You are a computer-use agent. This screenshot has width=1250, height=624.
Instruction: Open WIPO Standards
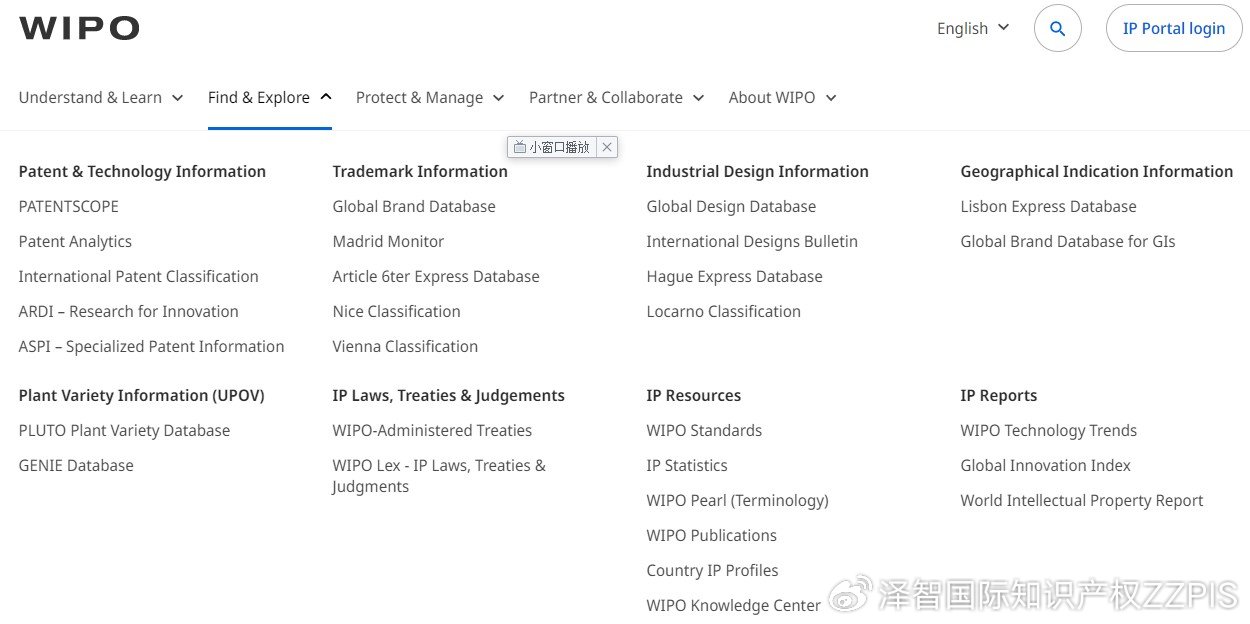pos(704,430)
